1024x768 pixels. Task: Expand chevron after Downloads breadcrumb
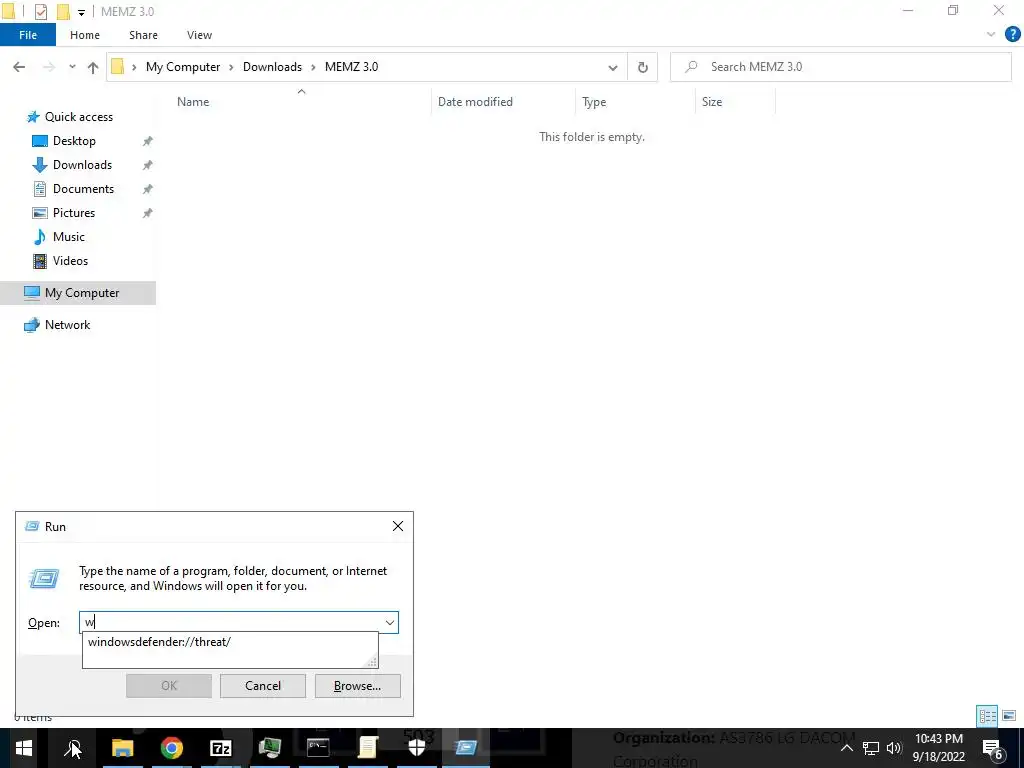coord(313,67)
